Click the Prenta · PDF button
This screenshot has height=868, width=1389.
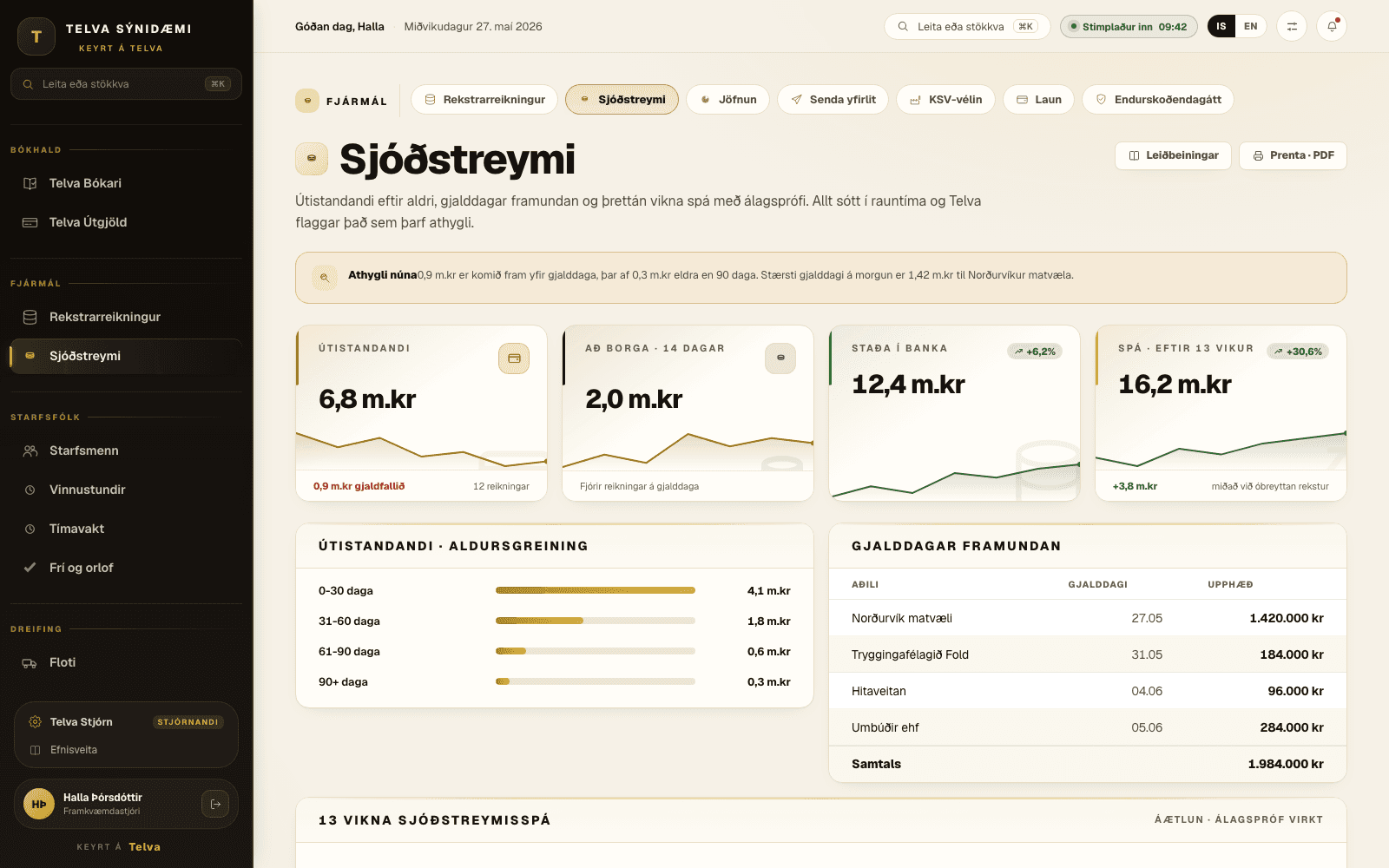point(1293,155)
